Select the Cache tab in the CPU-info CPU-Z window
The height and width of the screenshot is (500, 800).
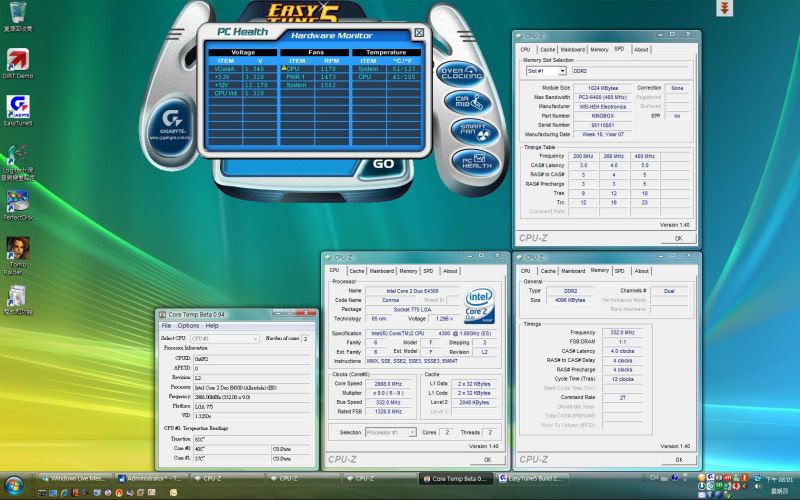click(357, 271)
